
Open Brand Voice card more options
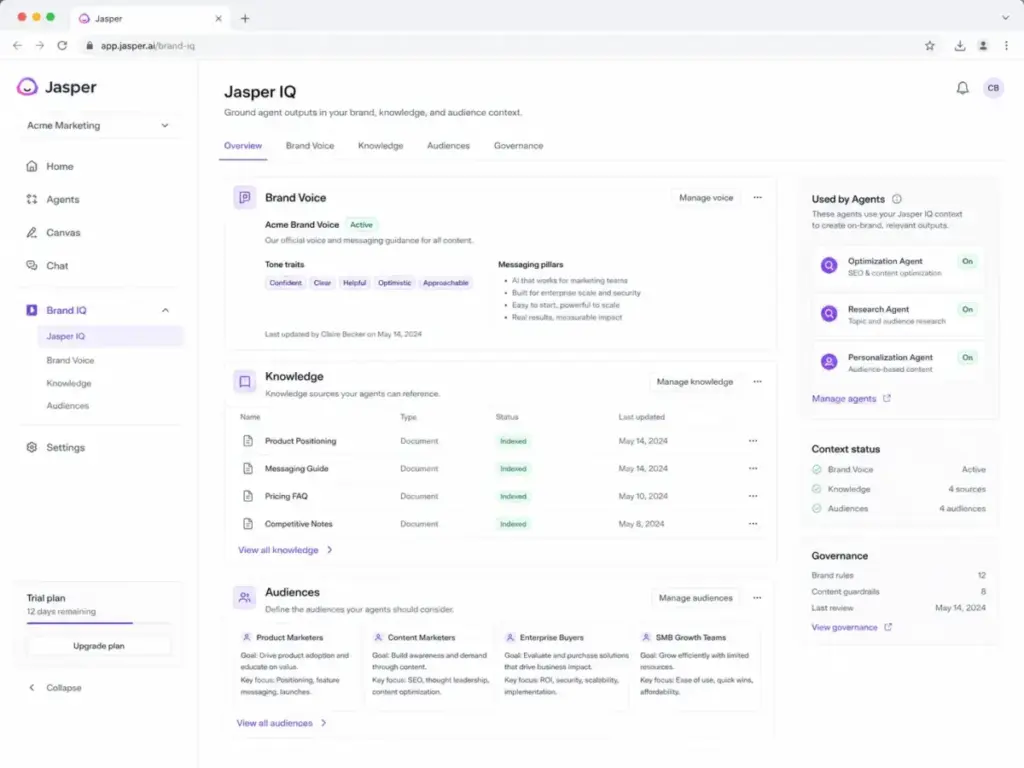[x=758, y=197]
